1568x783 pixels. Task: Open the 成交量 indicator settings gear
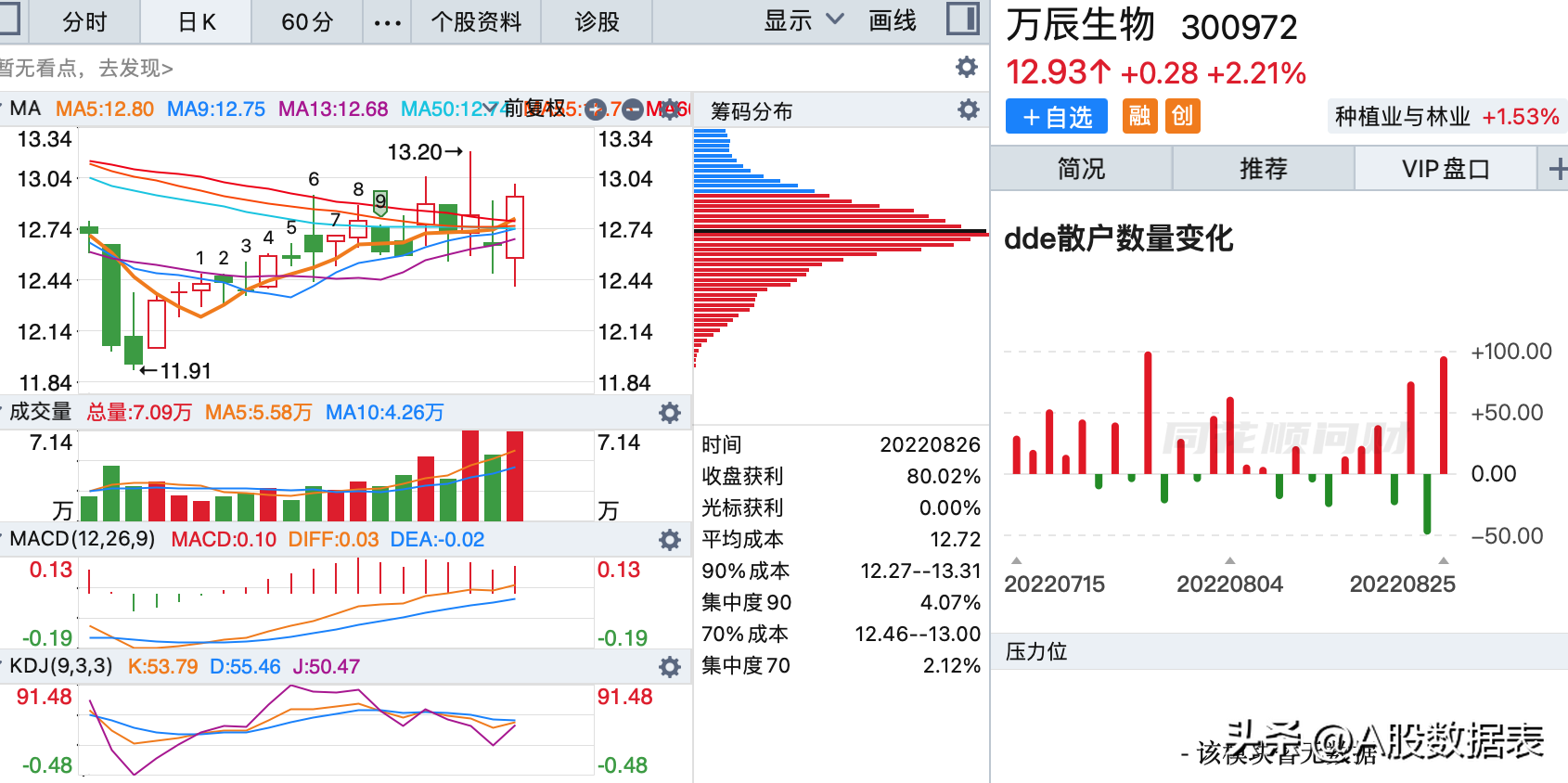(670, 413)
